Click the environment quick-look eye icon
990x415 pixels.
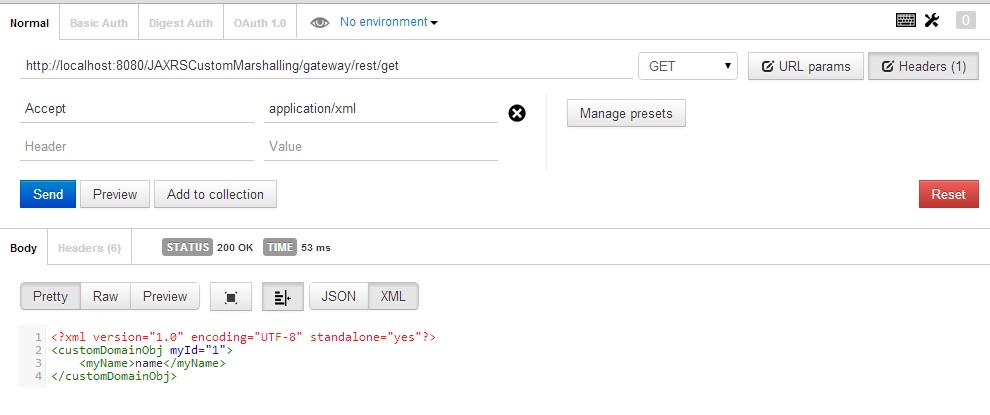point(320,22)
